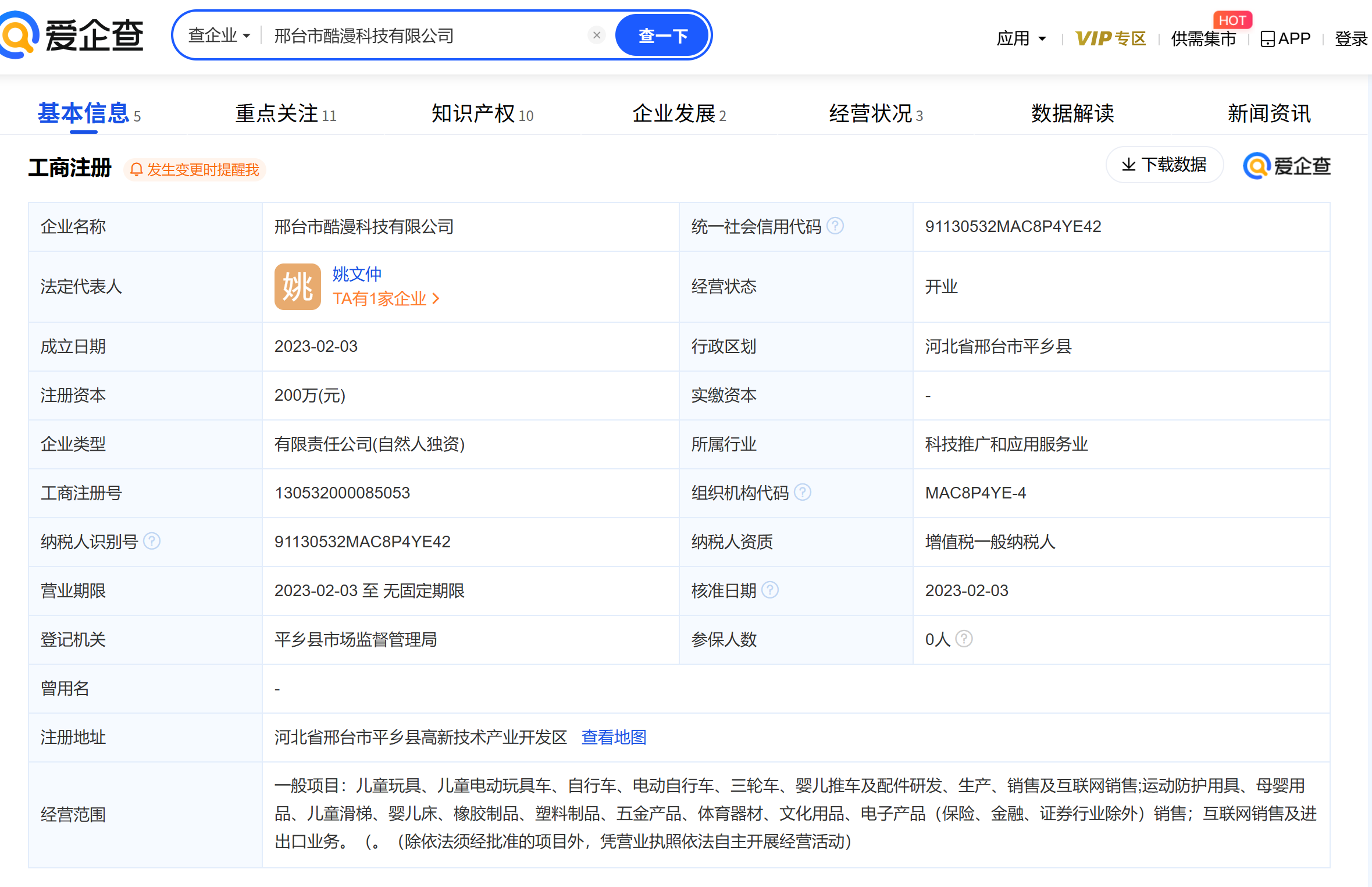
Task: Click the 200万(元) registered capital value
Action: tap(310, 395)
